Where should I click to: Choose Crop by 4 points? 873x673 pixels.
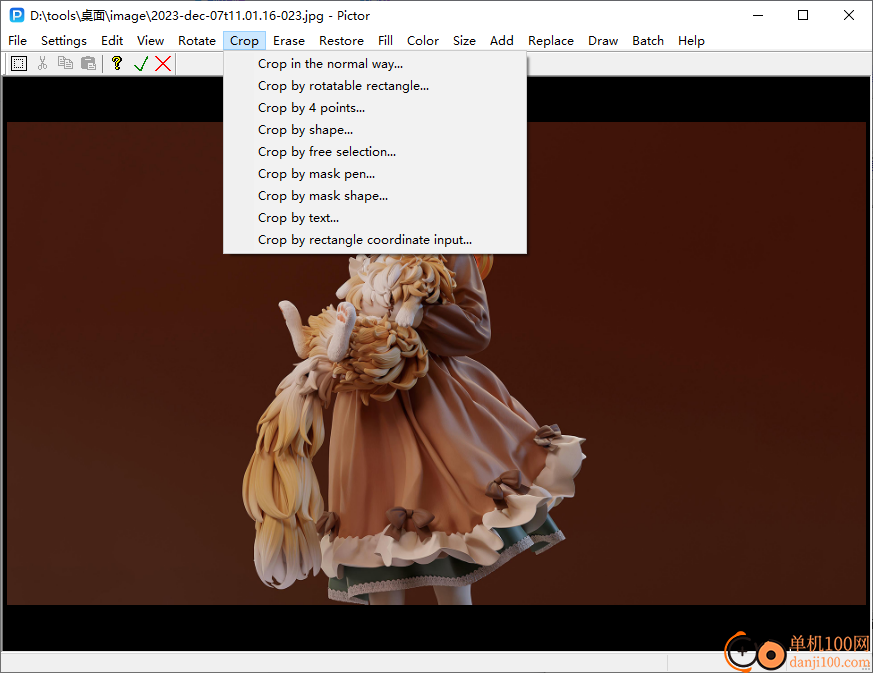(375, 108)
